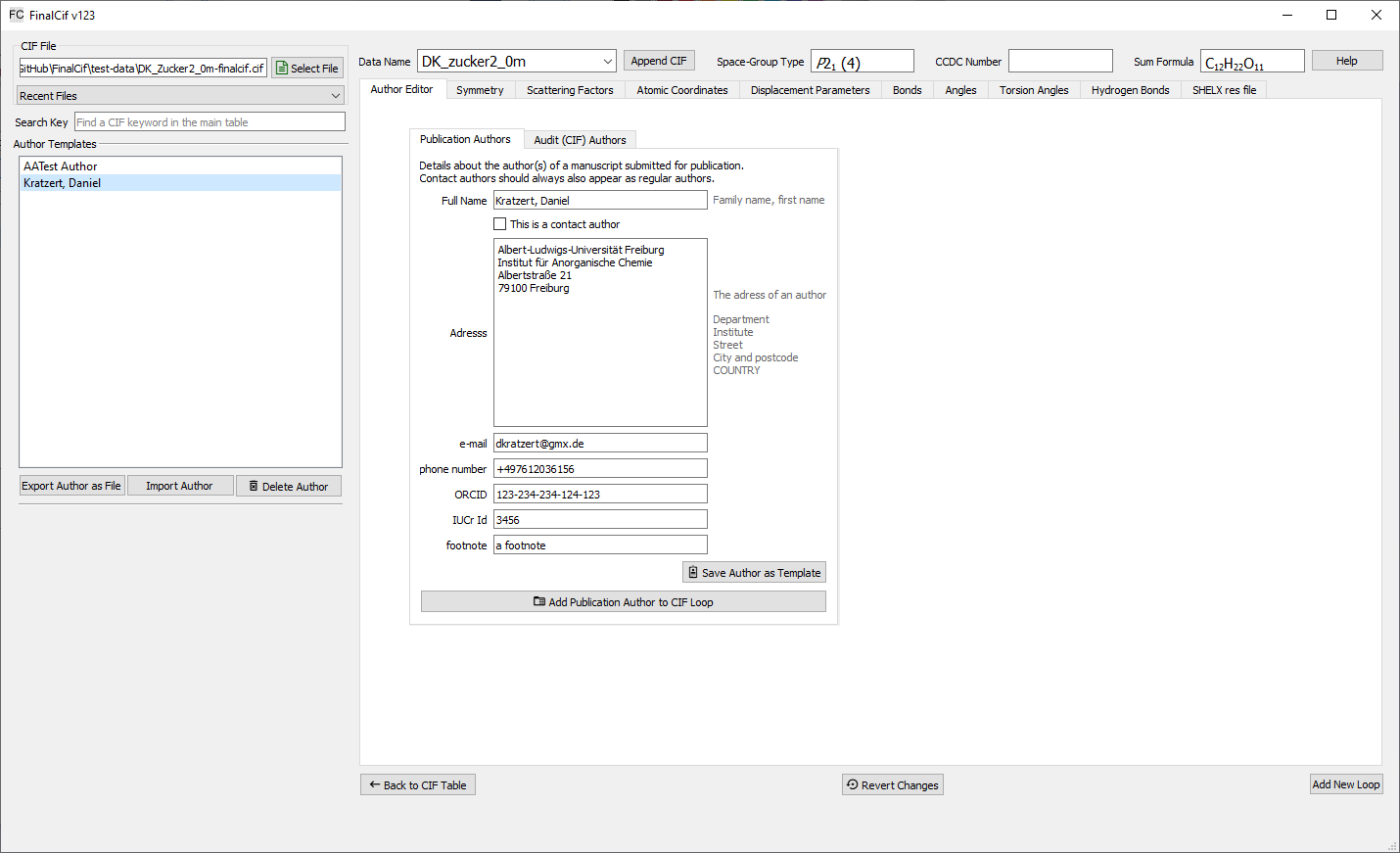Click Save Author as Template

point(753,573)
